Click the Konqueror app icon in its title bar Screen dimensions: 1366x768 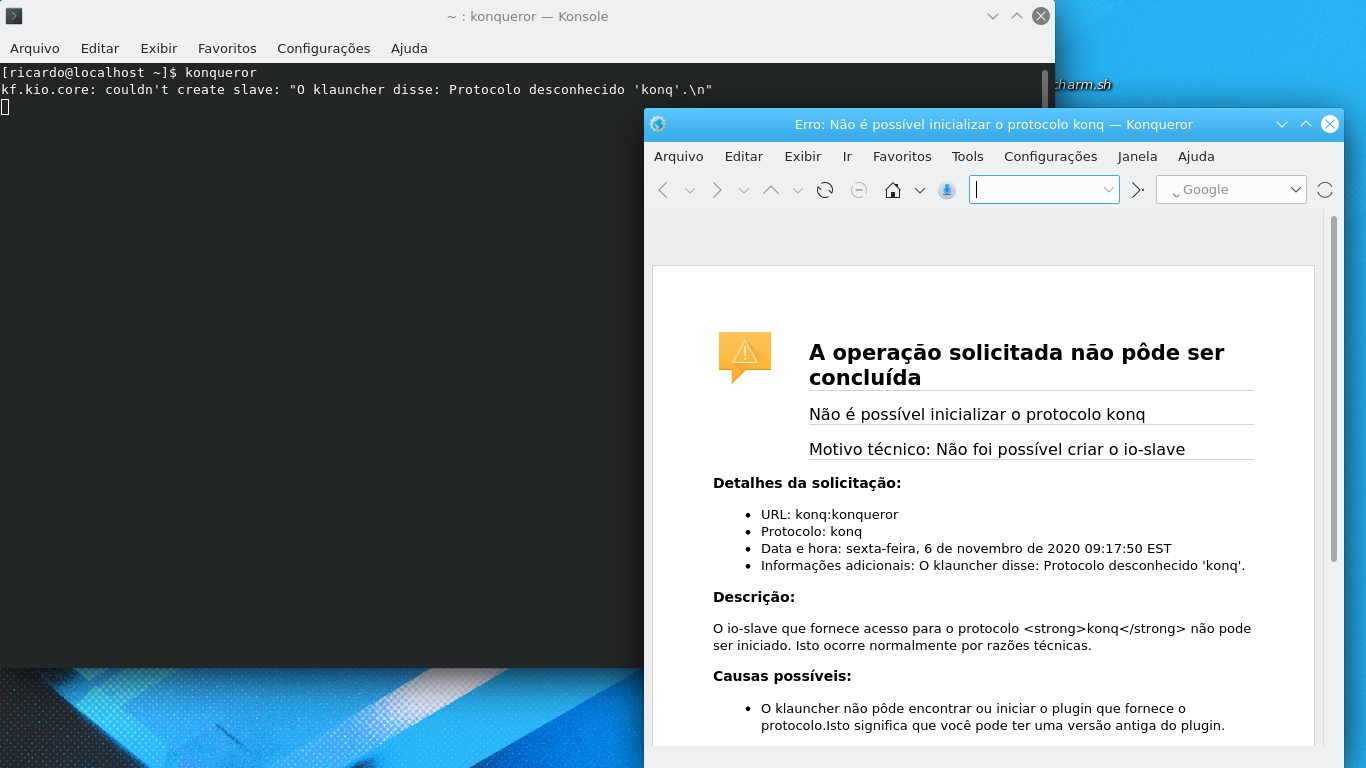[x=657, y=124]
